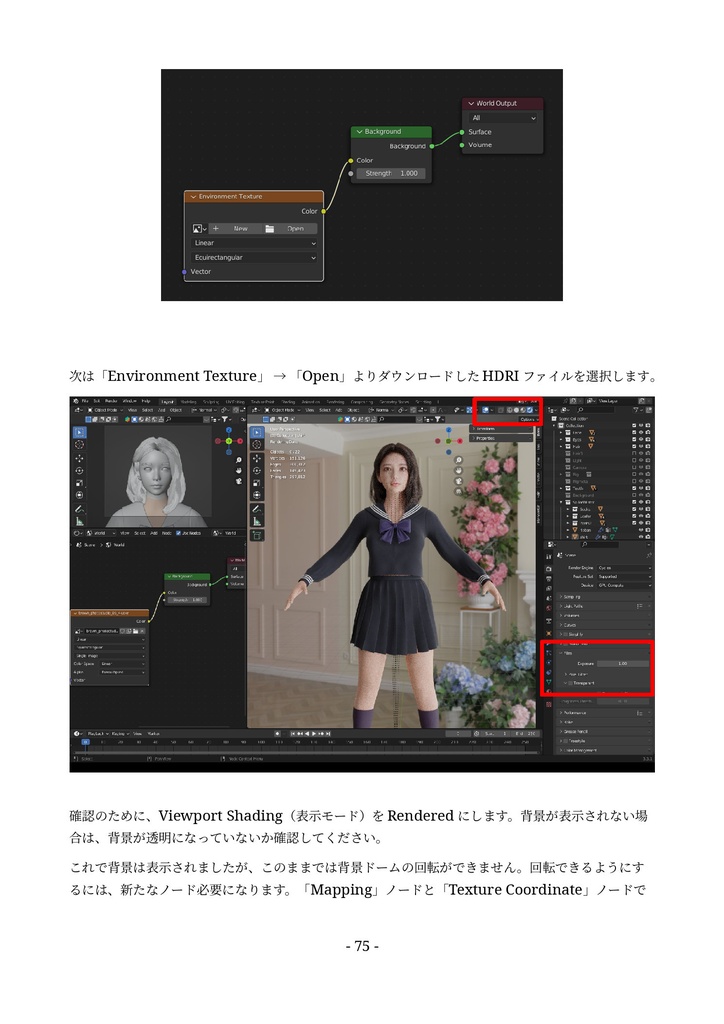Click the Strength 1.000 field on the large Background node
The height and width of the screenshot is (1024, 724).
pos(391,174)
